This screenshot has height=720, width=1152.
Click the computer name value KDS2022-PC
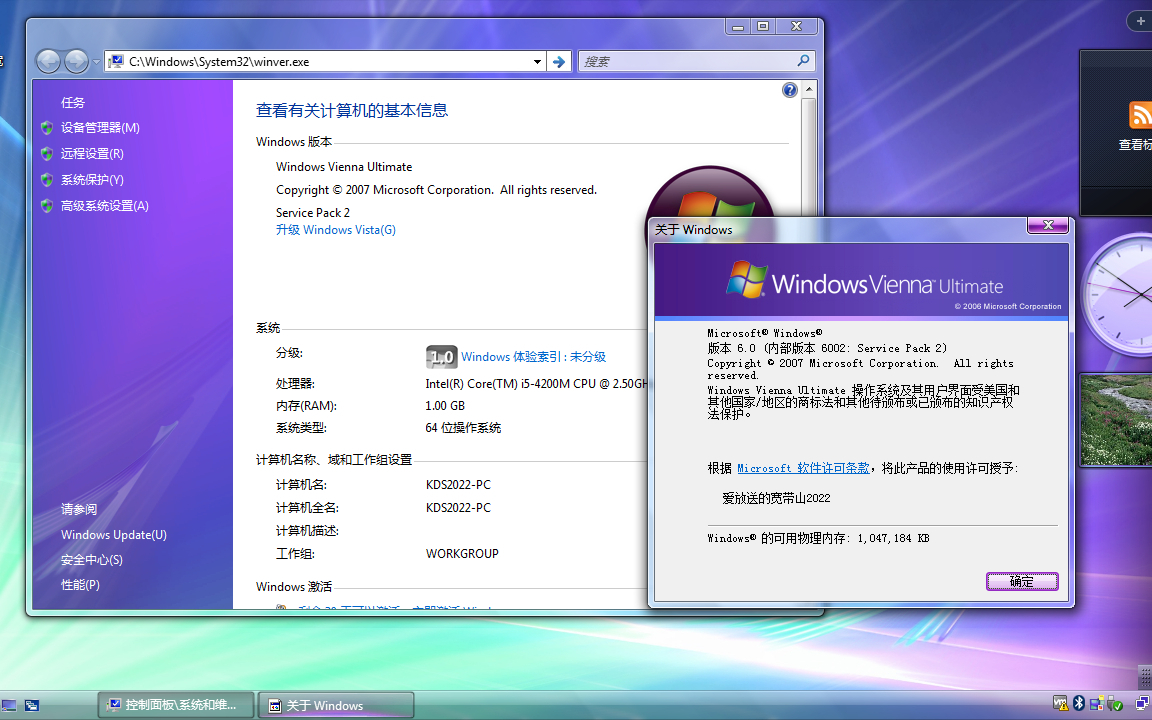(x=458, y=485)
